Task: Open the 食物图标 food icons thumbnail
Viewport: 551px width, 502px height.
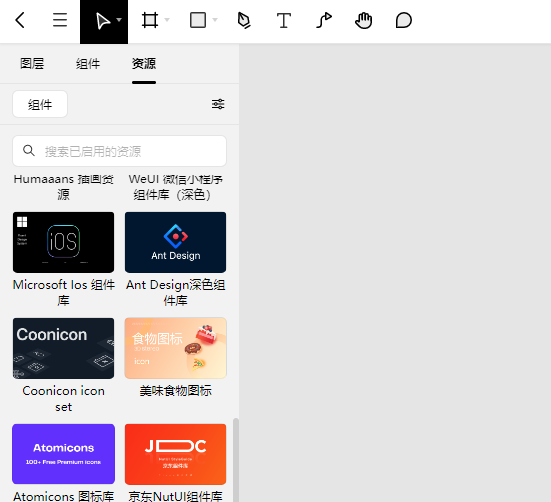Action: [175, 348]
